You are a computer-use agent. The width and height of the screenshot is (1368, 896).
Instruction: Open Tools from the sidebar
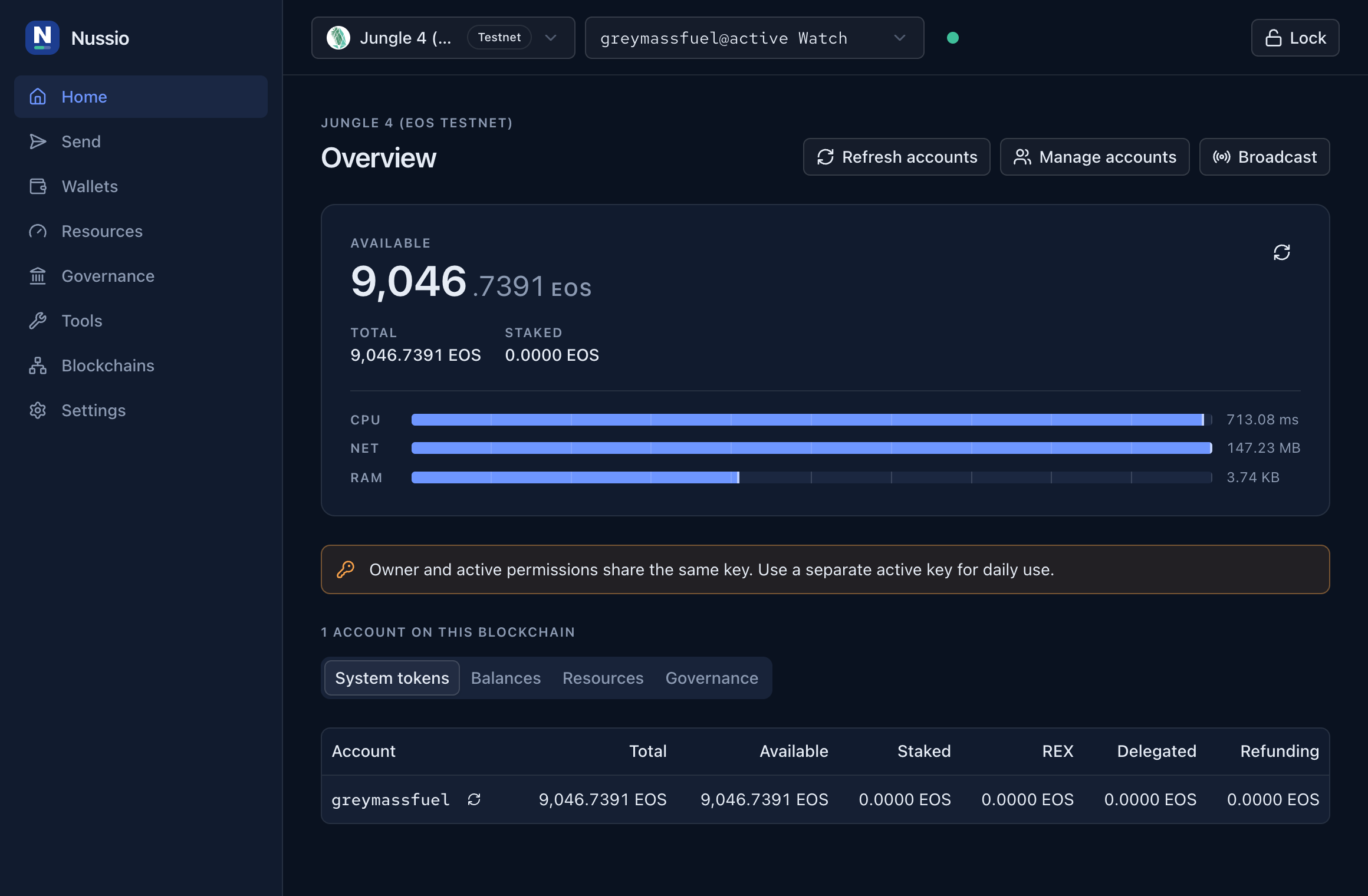click(141, 321)
